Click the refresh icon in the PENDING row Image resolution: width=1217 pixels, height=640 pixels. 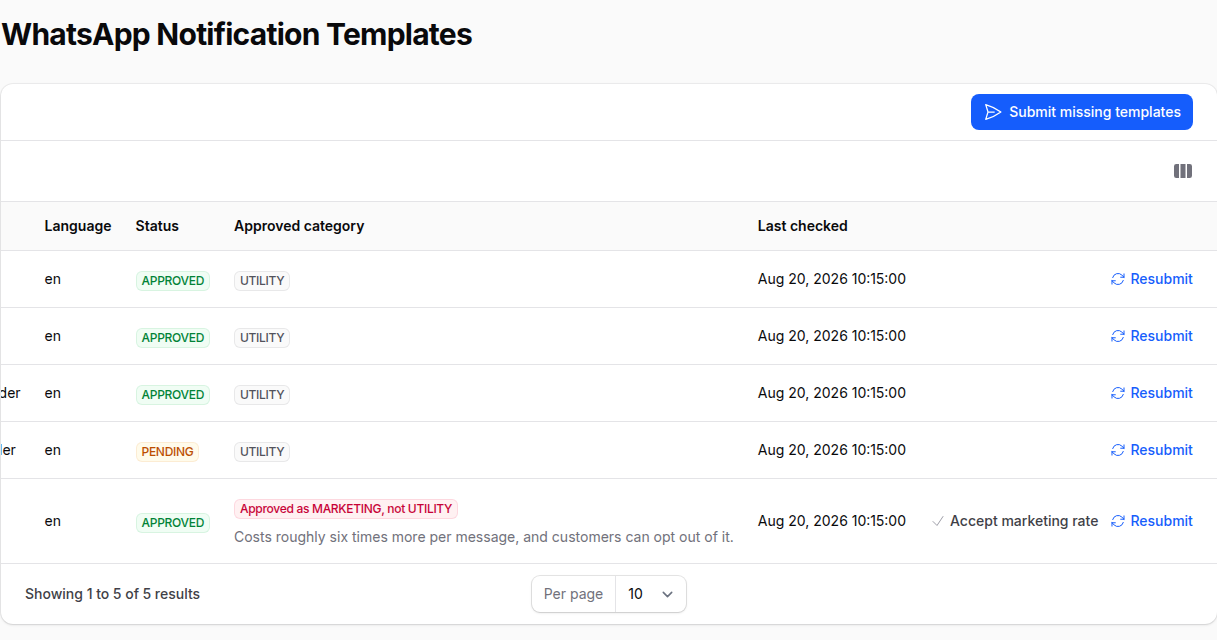coord(1118,450)
